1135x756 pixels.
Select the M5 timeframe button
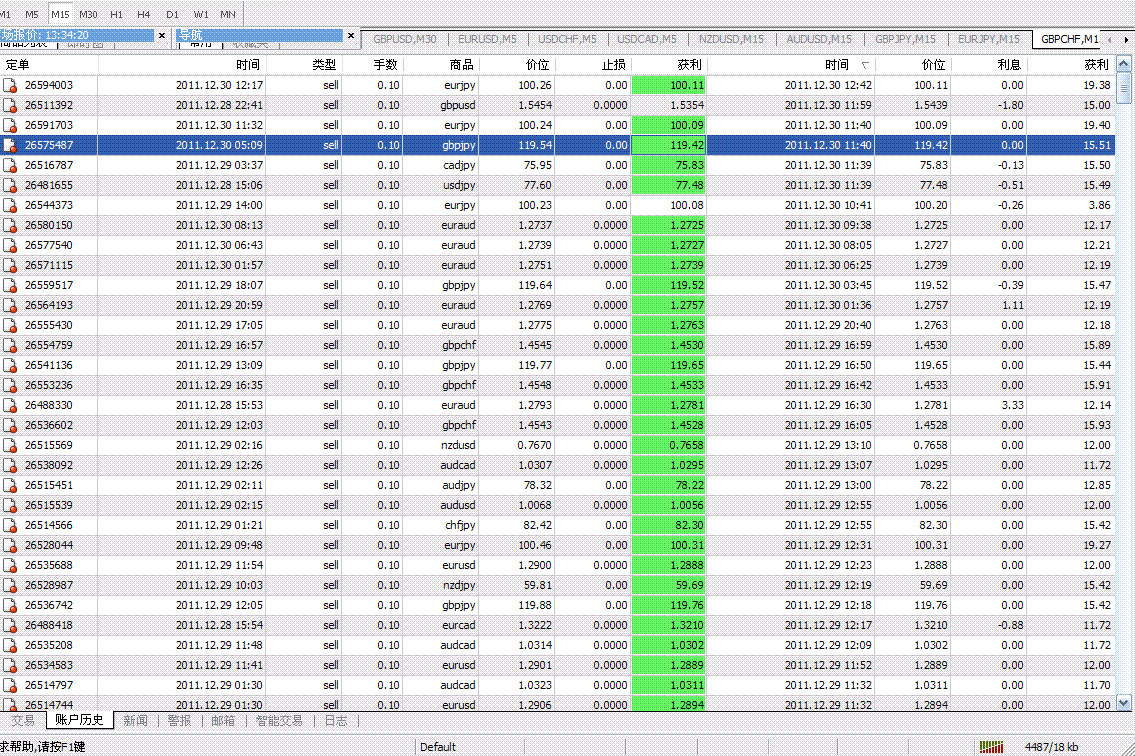[32, 14]
